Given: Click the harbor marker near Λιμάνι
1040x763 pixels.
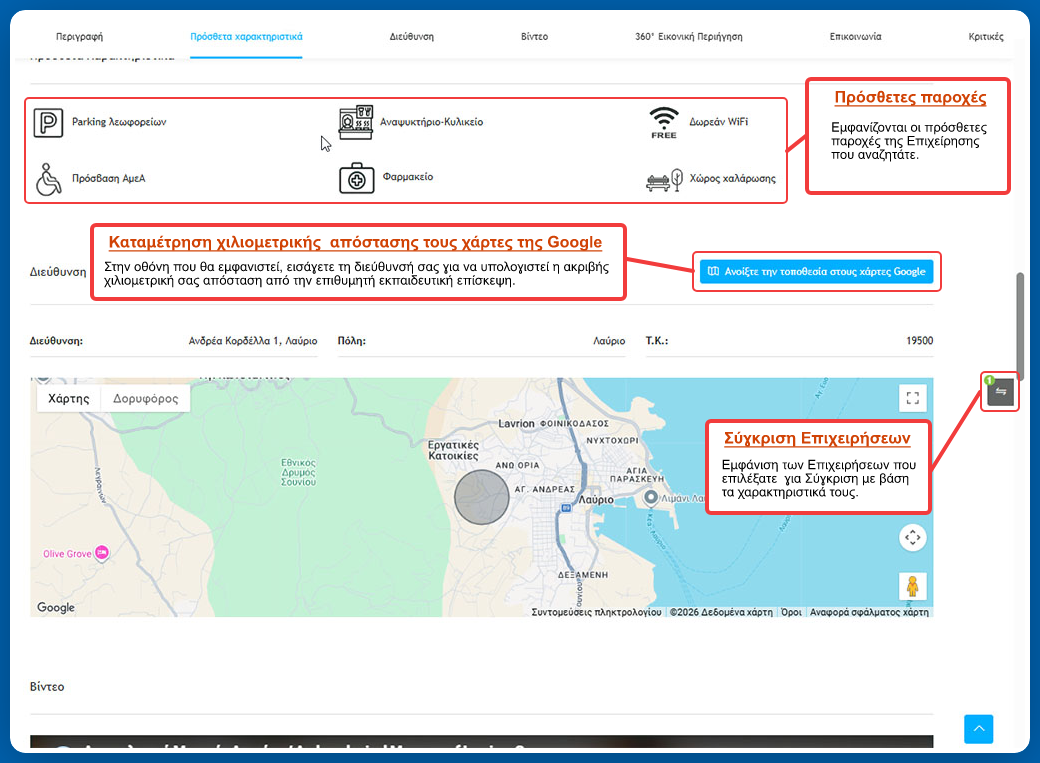Looking at the screenshot, I should point(651,497).
